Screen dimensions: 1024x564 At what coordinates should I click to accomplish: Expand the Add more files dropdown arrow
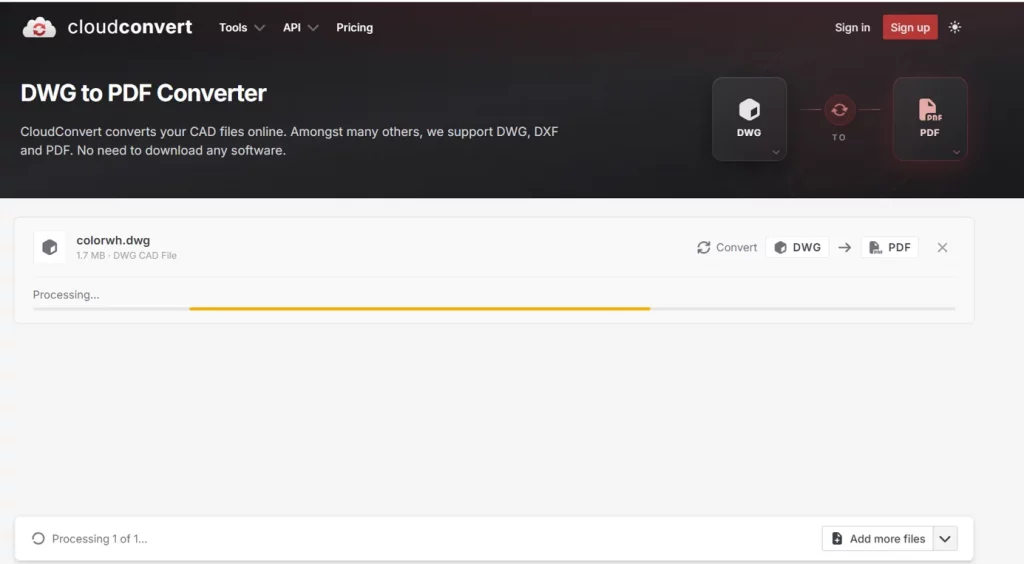[x=945, y=539]
